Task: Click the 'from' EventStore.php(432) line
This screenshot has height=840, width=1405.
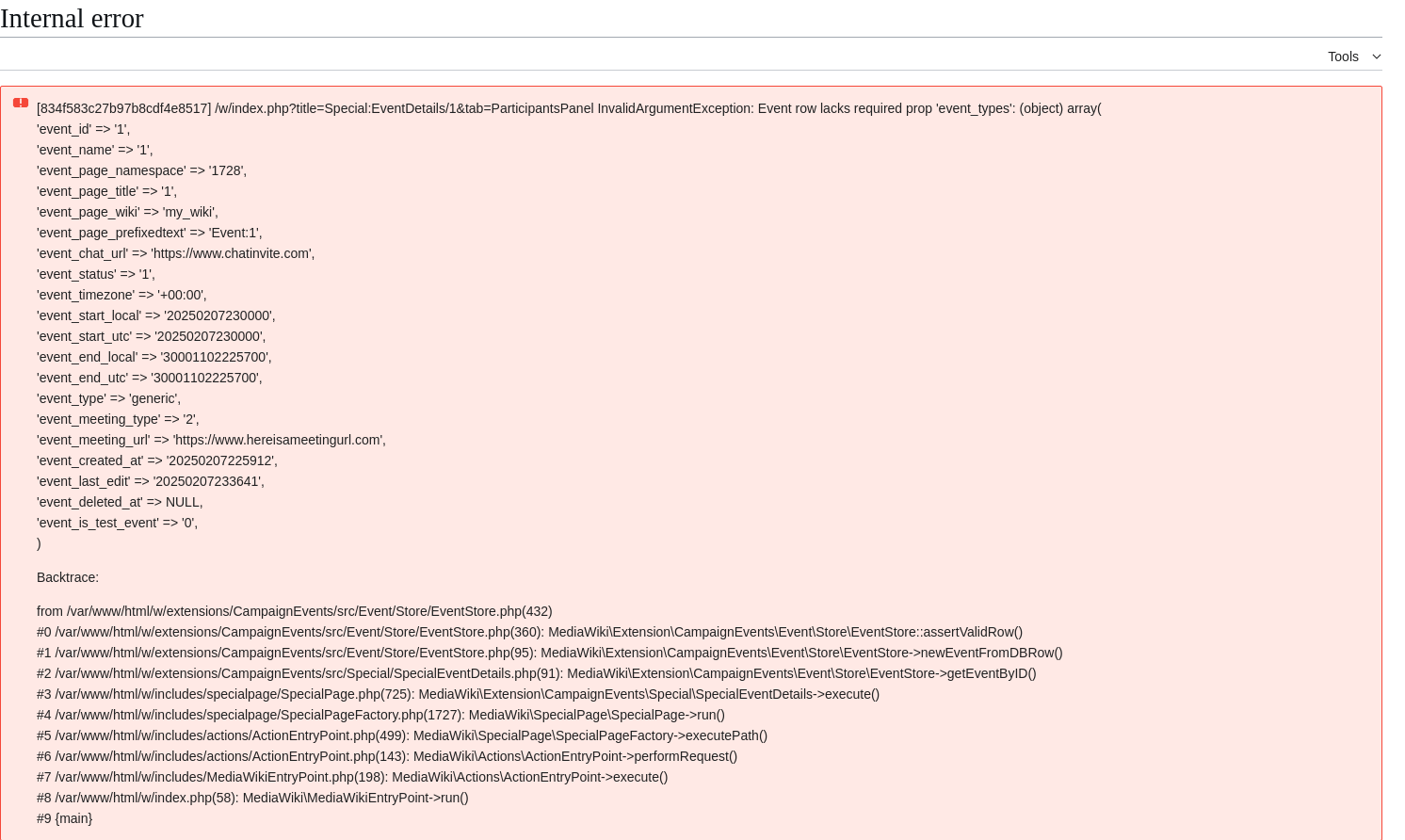Action: (x=295, y=611)
